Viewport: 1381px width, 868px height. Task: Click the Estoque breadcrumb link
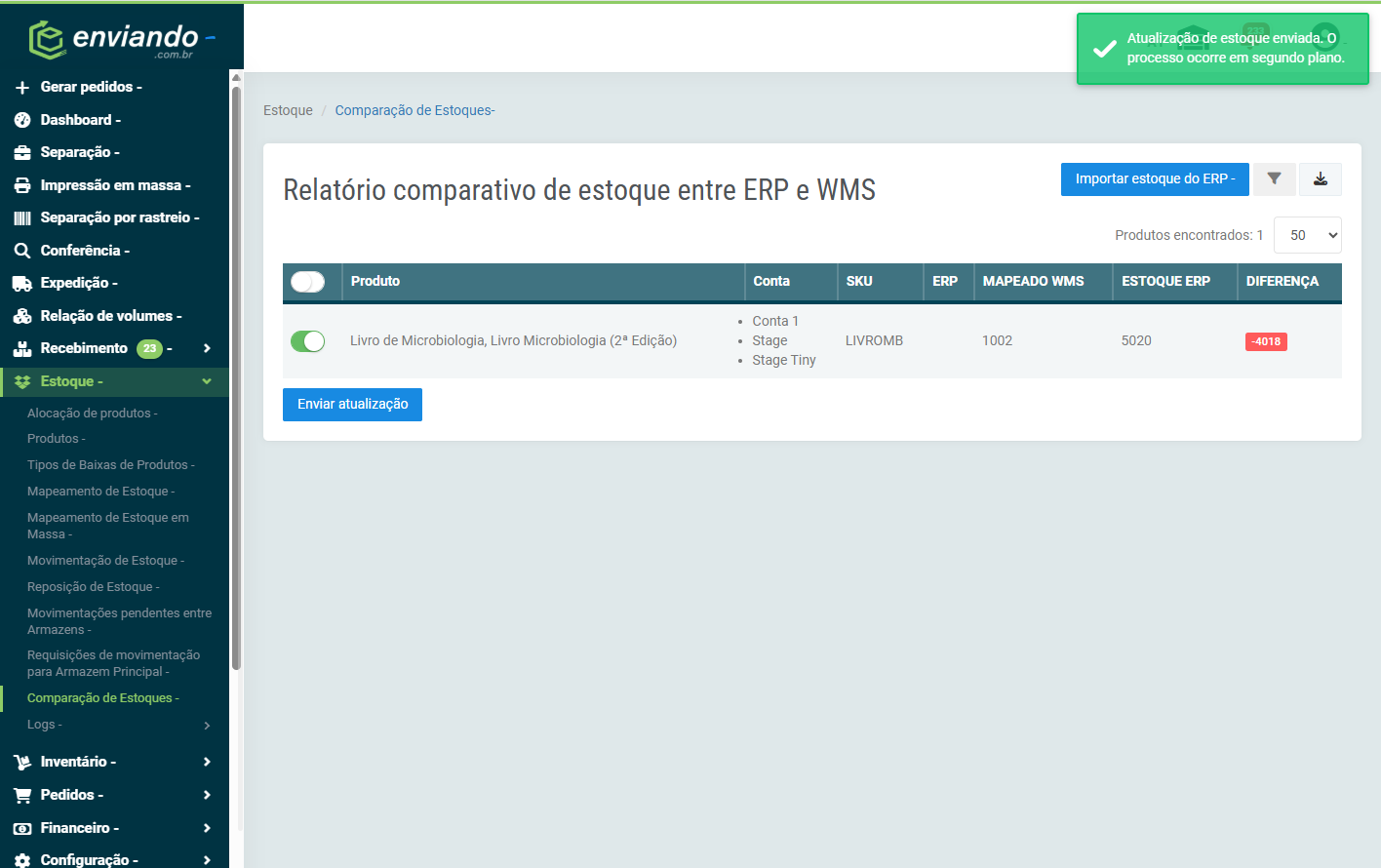tap(288, 111)
